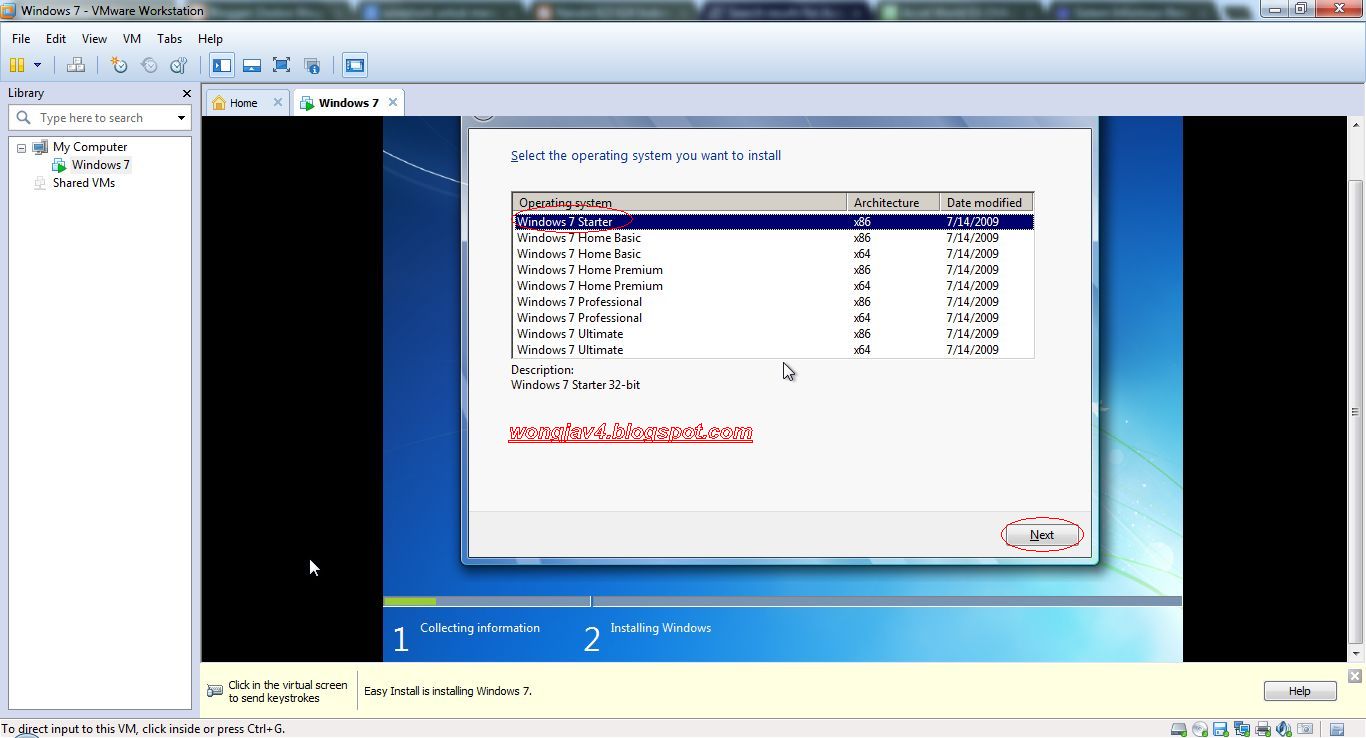Select My Computer in the library tree
This screenshot has width=1366, height=738.
coord(90,147)
